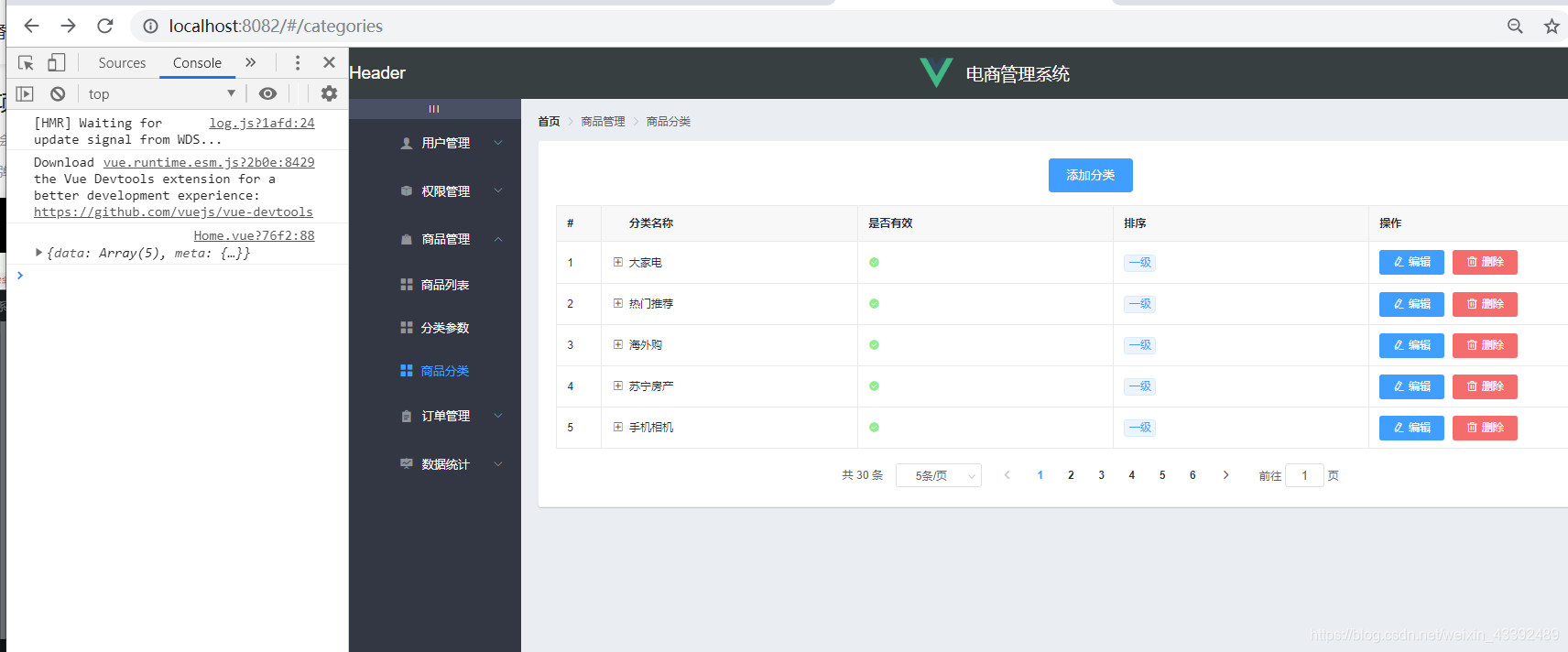Open the log.js?1afd:24 source link
This screenshot has width=1568, height=652.
pyautogui.click(x=262, y=123)
